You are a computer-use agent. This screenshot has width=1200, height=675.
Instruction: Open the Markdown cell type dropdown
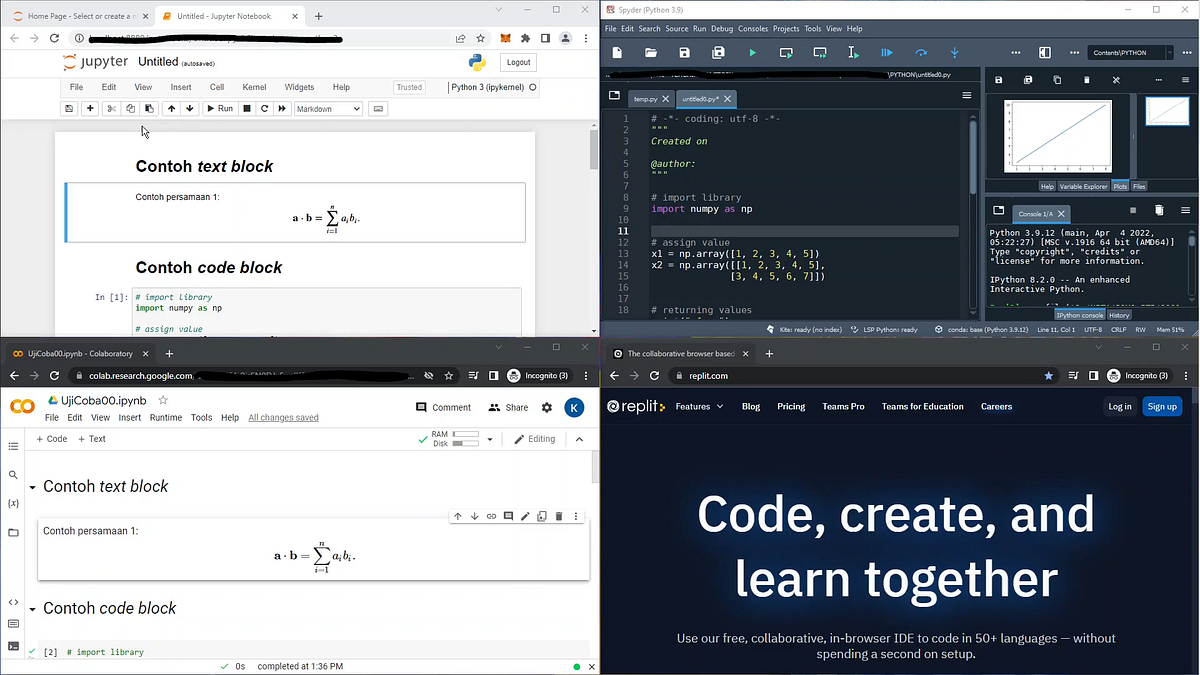point(328,109)
